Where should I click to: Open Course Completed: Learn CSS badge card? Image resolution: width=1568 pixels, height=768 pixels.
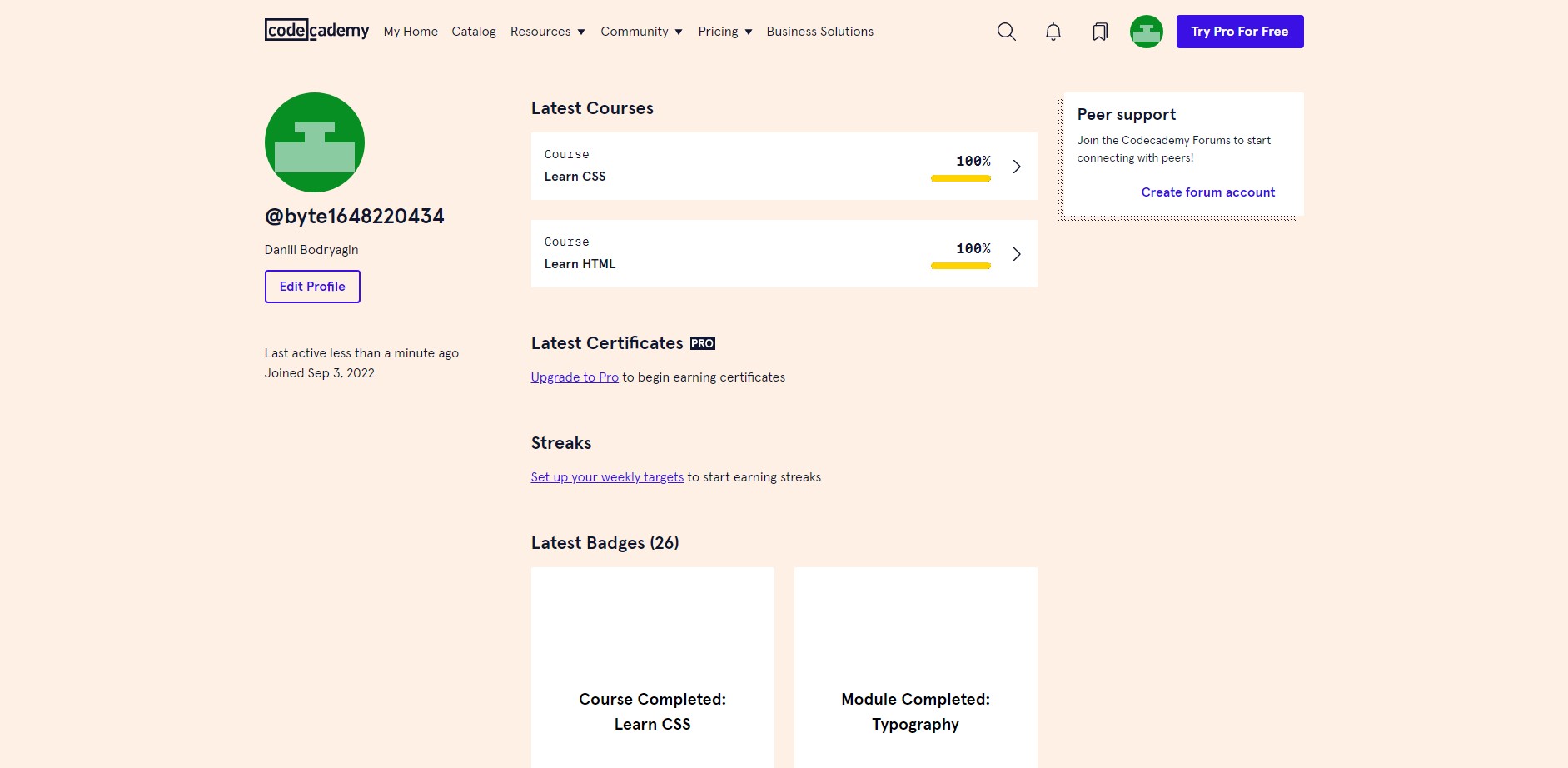652,668
